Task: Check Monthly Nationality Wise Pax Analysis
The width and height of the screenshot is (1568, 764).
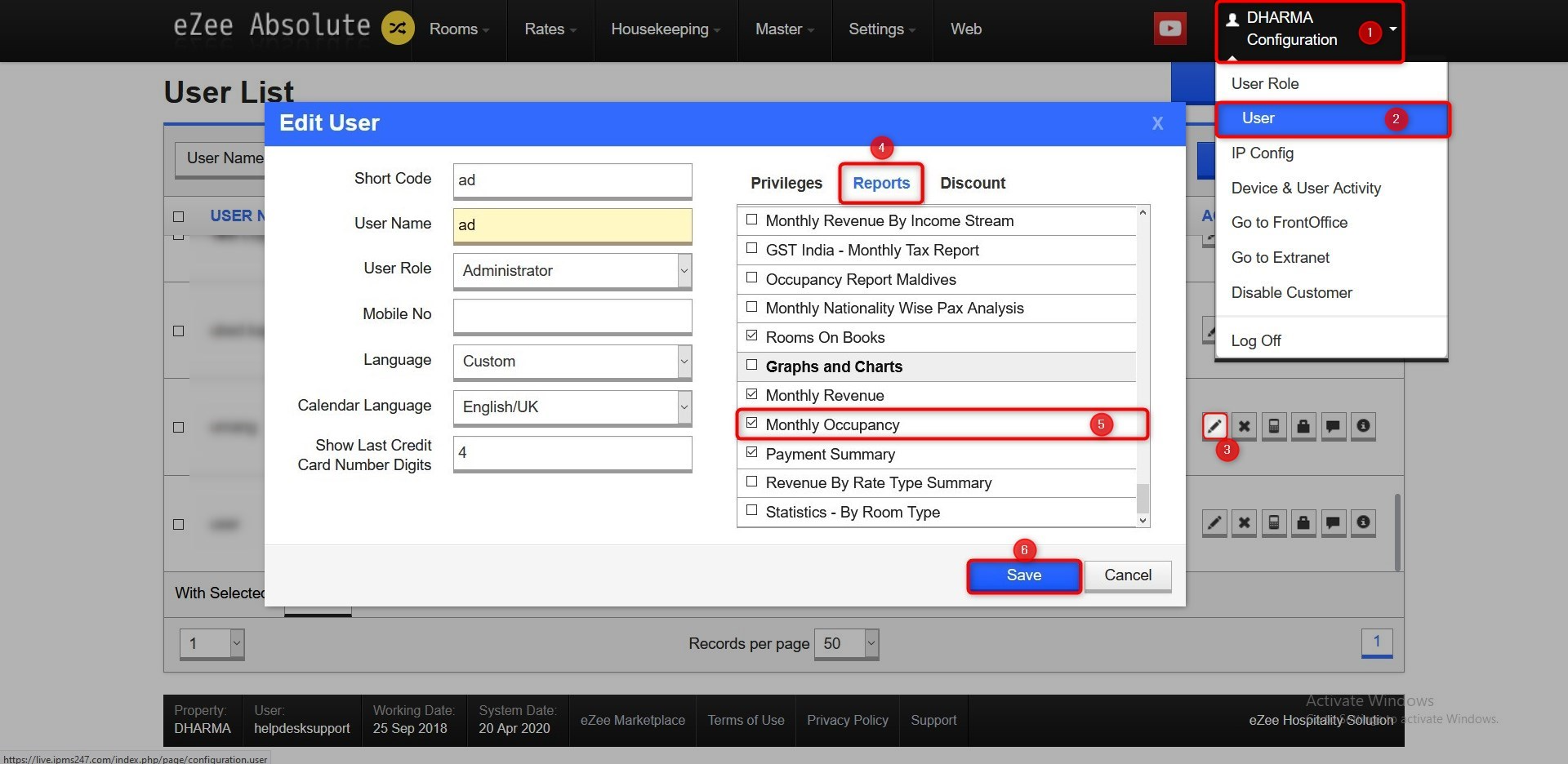Action: (x=751, y=307)
